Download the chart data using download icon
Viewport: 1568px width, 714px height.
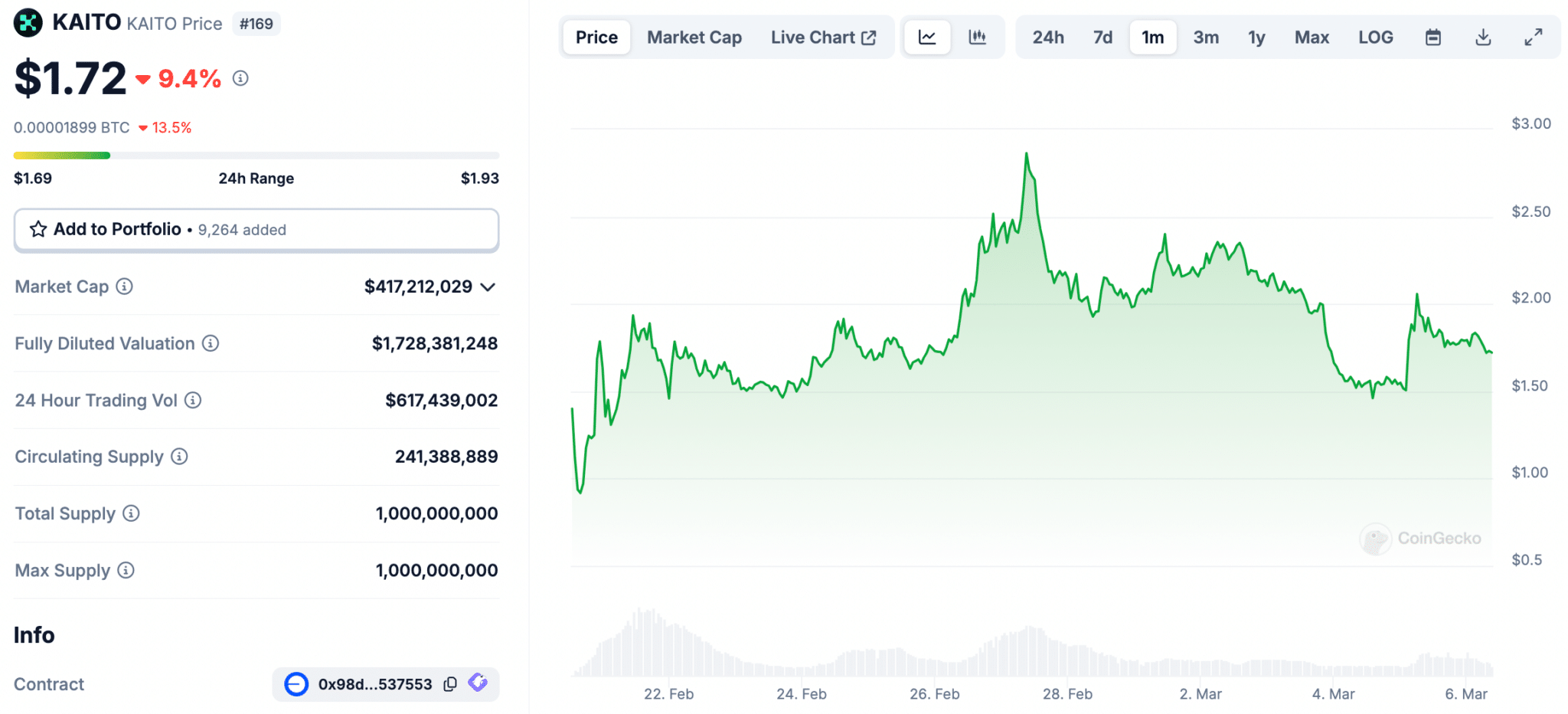1483,37
